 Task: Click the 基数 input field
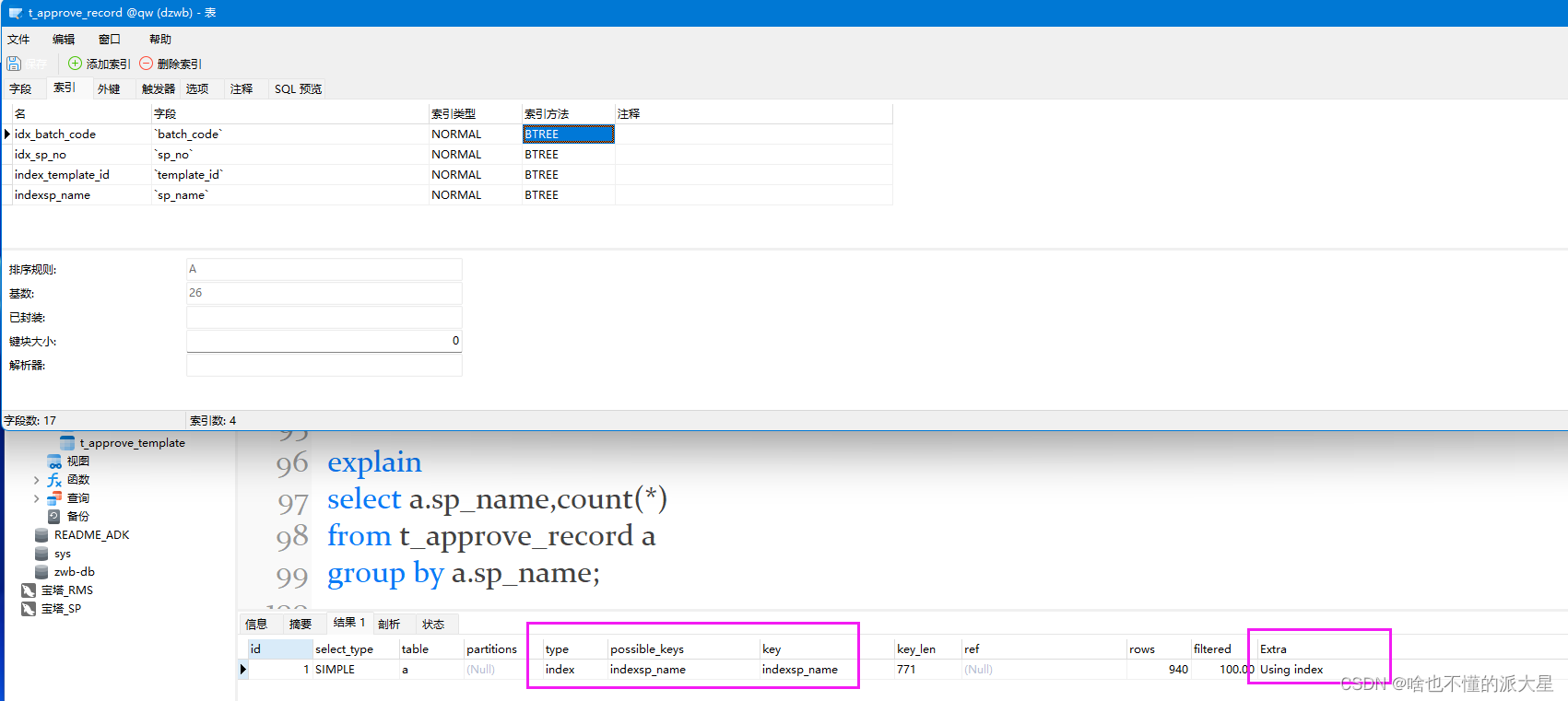(x=324, y=293)
